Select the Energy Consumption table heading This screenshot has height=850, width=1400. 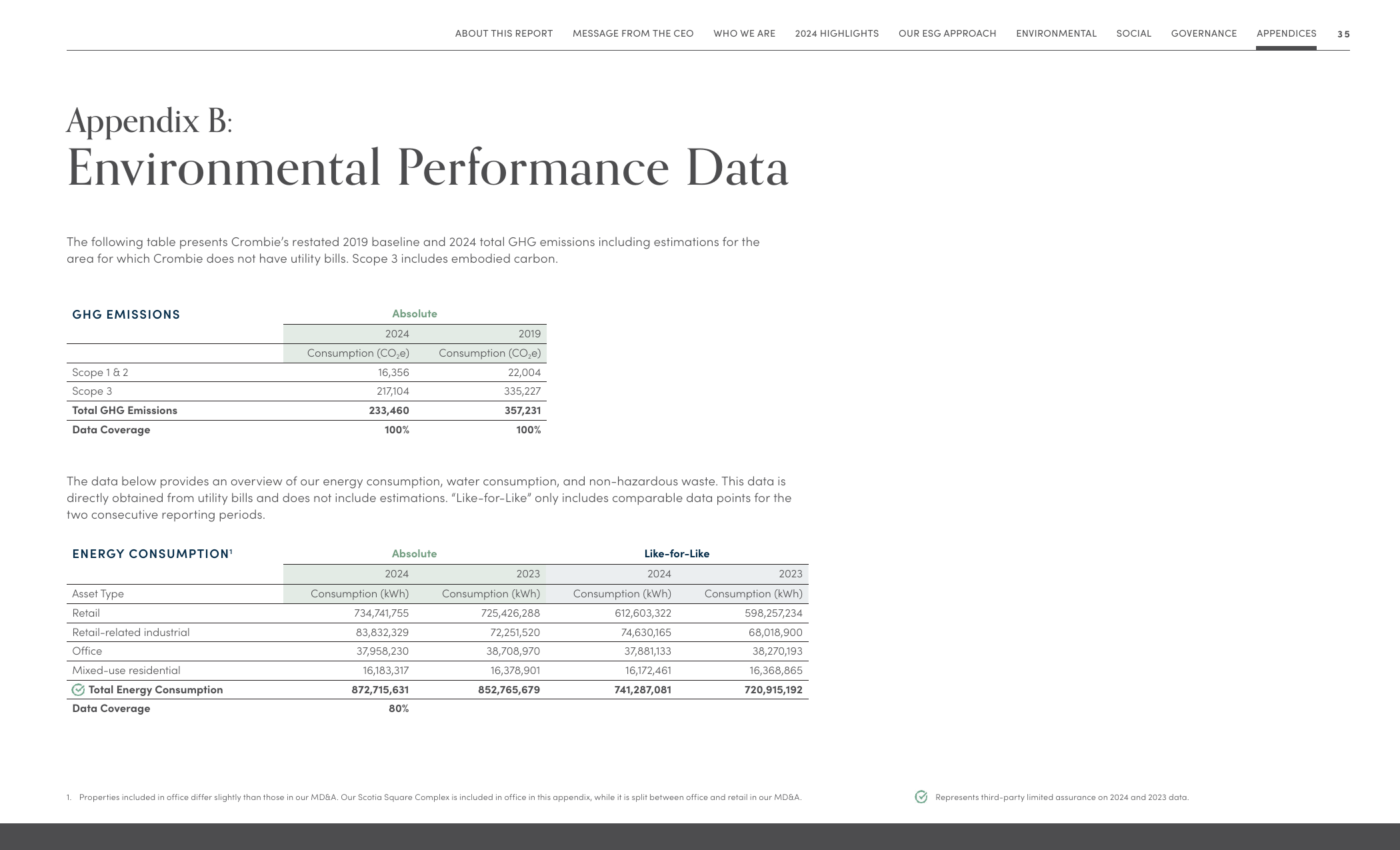tap(152, 553)
